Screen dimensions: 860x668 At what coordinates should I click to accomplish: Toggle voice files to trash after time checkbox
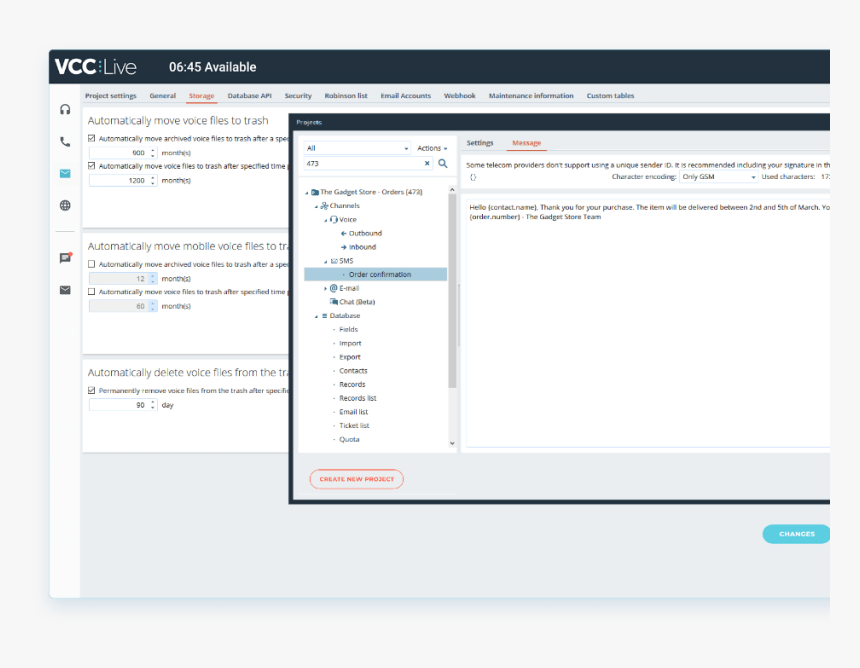[x=92, y=166]
